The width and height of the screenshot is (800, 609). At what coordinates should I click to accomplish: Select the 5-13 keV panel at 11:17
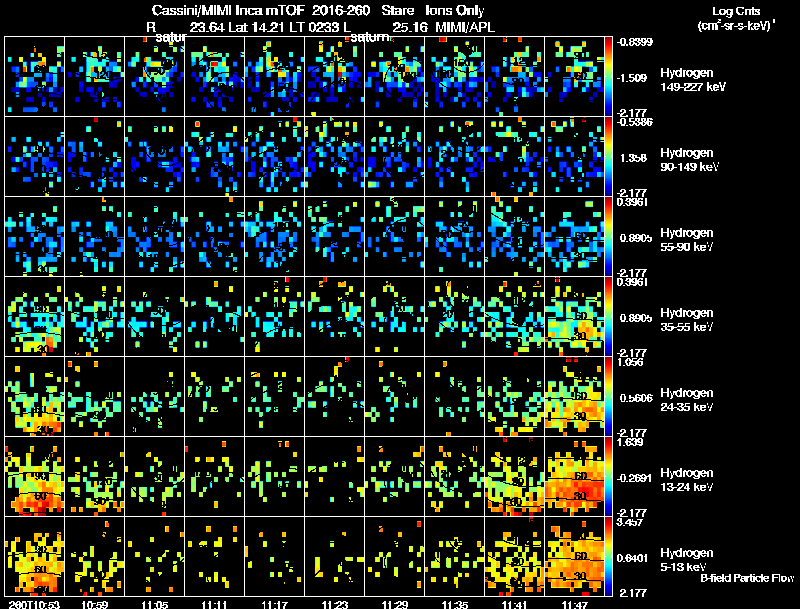274,556
